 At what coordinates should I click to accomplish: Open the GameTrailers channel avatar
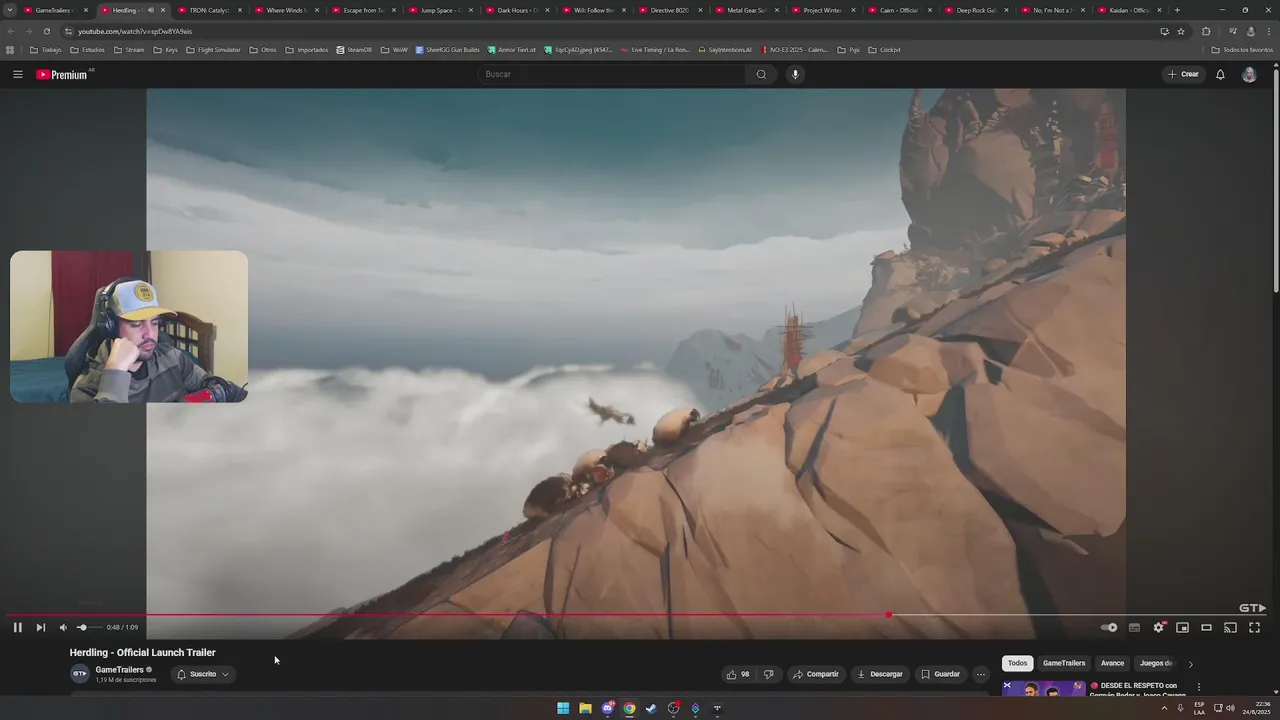79,674
